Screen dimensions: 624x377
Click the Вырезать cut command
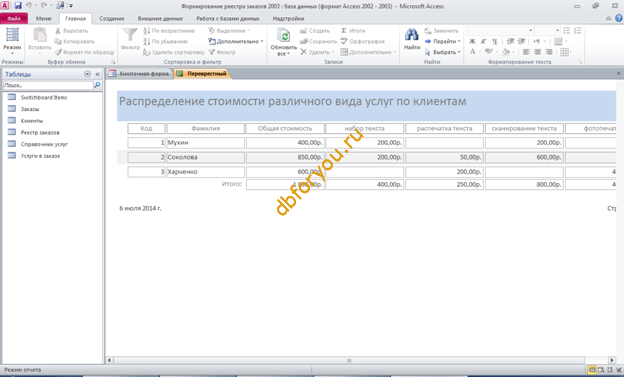72,31
